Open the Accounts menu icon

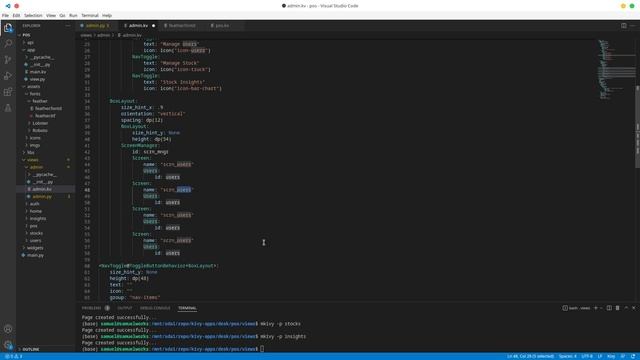tap(8, 329)
